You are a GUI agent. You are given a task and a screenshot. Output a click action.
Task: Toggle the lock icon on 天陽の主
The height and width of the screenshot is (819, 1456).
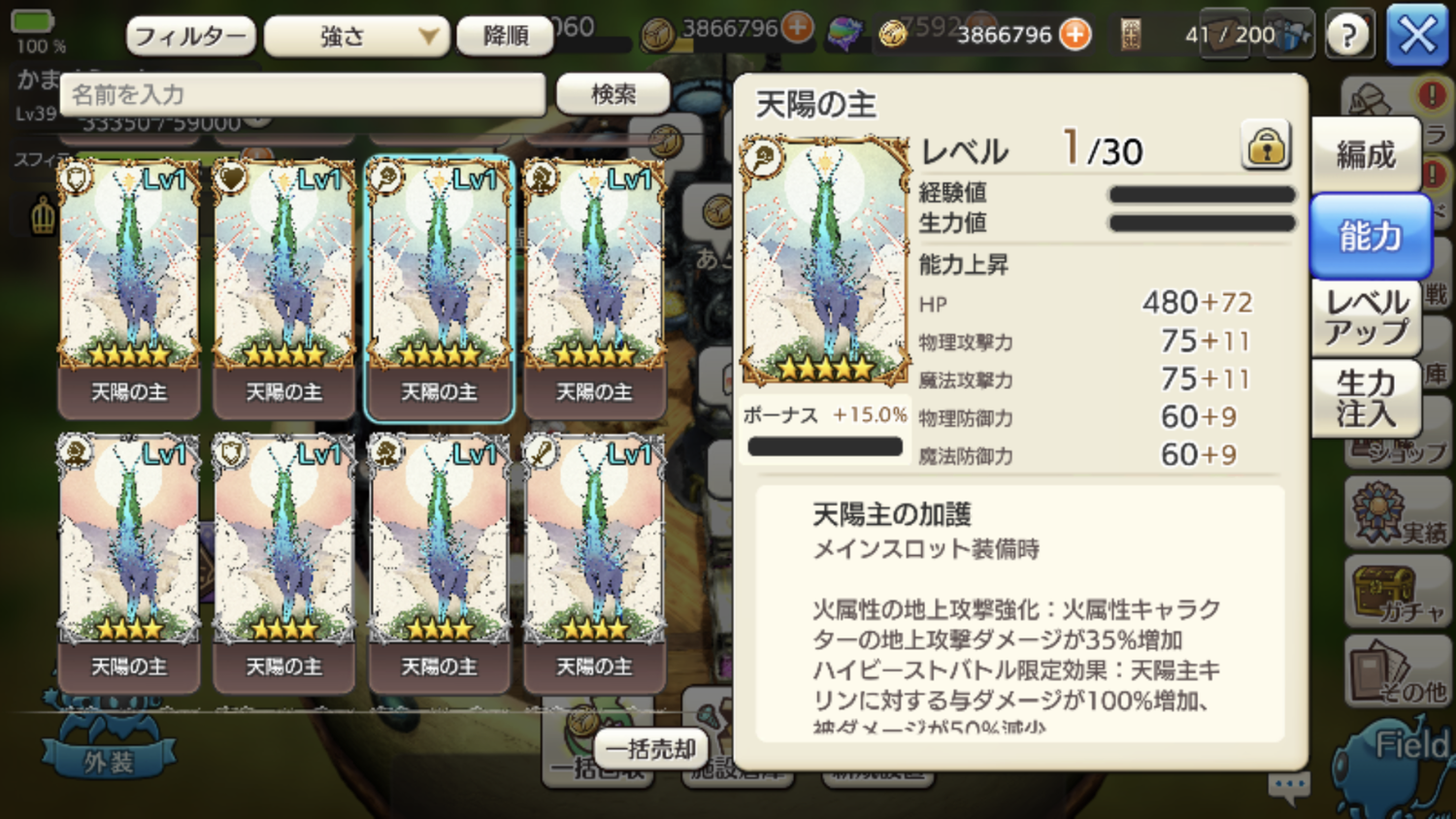pos(1266,146)
